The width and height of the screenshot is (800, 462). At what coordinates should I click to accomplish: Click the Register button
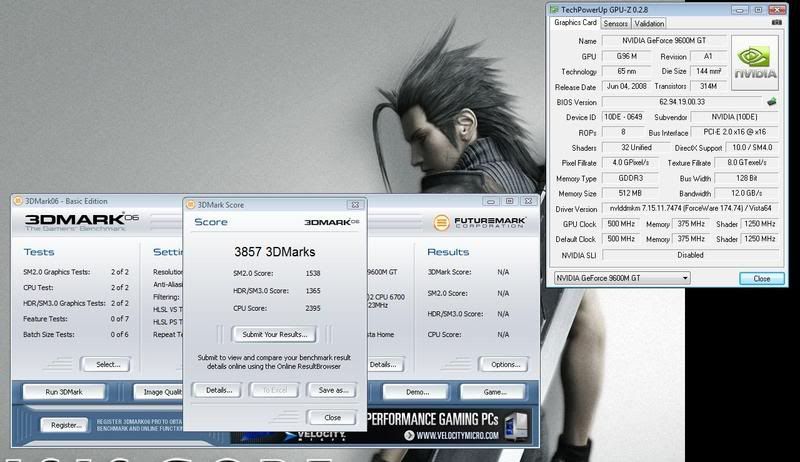[65, 425]
